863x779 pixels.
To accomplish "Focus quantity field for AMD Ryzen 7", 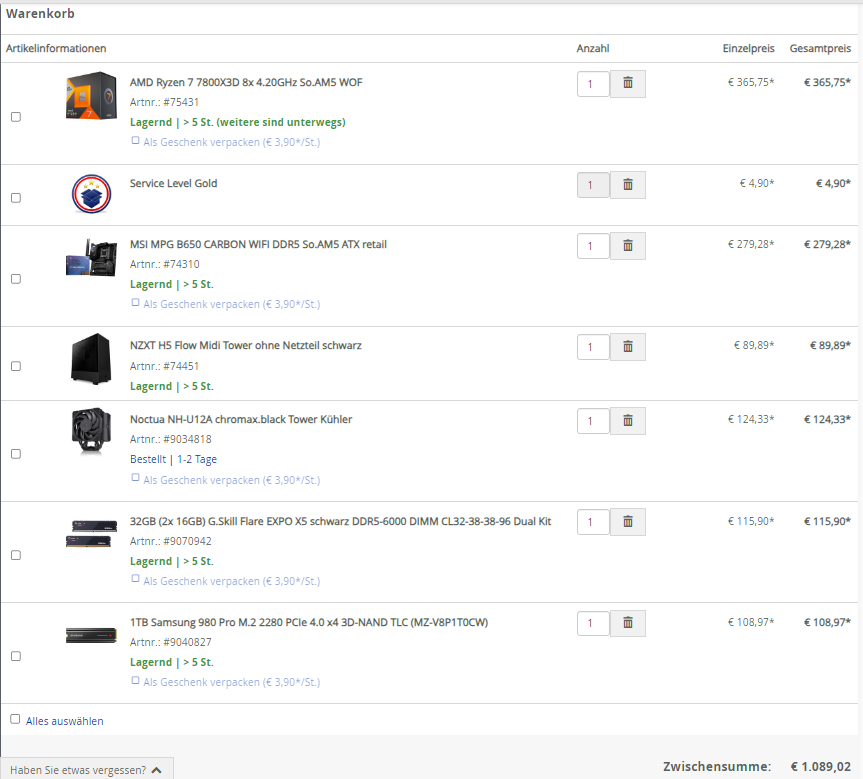I will (593, 84).
